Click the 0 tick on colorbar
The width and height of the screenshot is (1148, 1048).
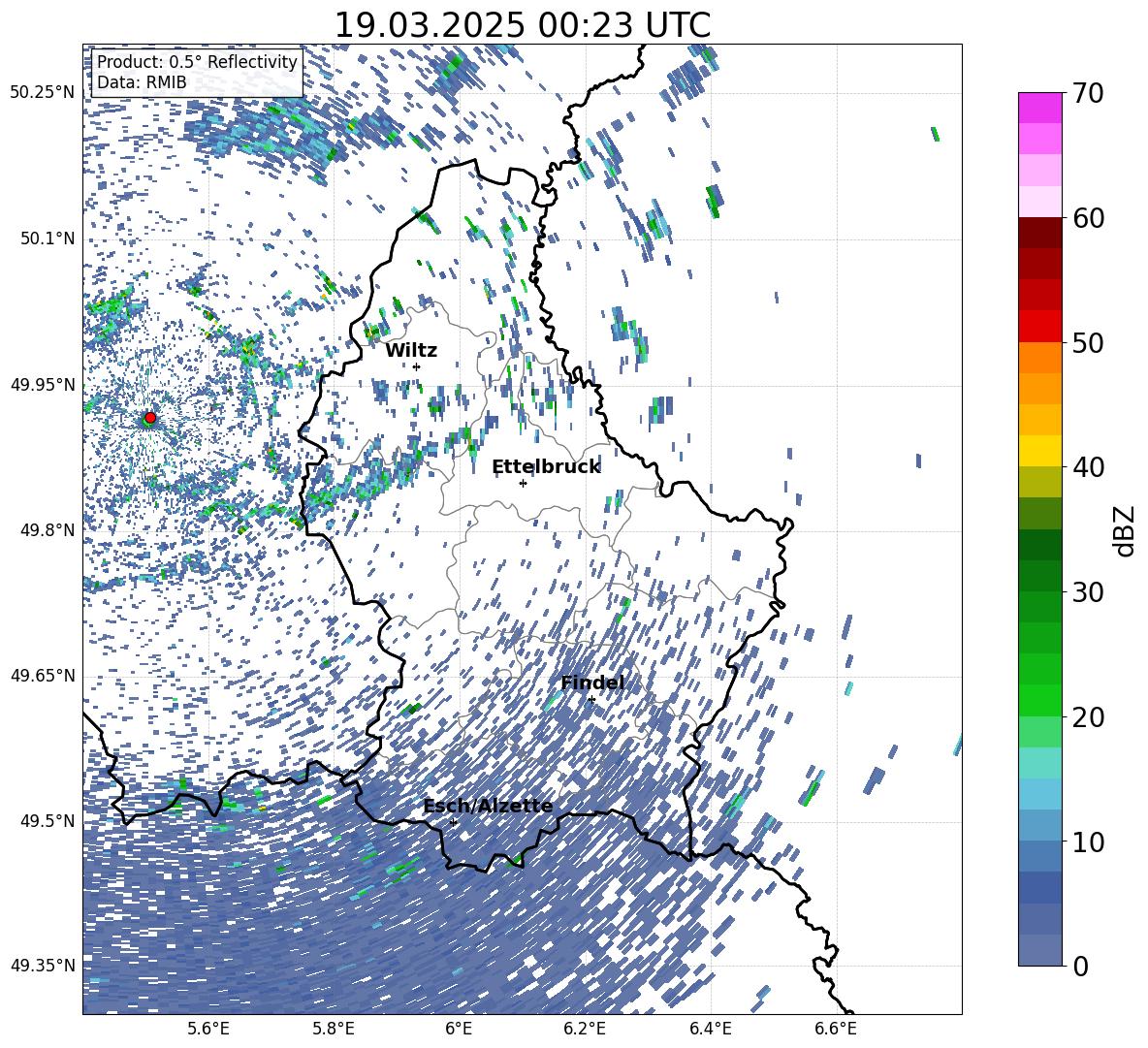tap(1080, 966)
